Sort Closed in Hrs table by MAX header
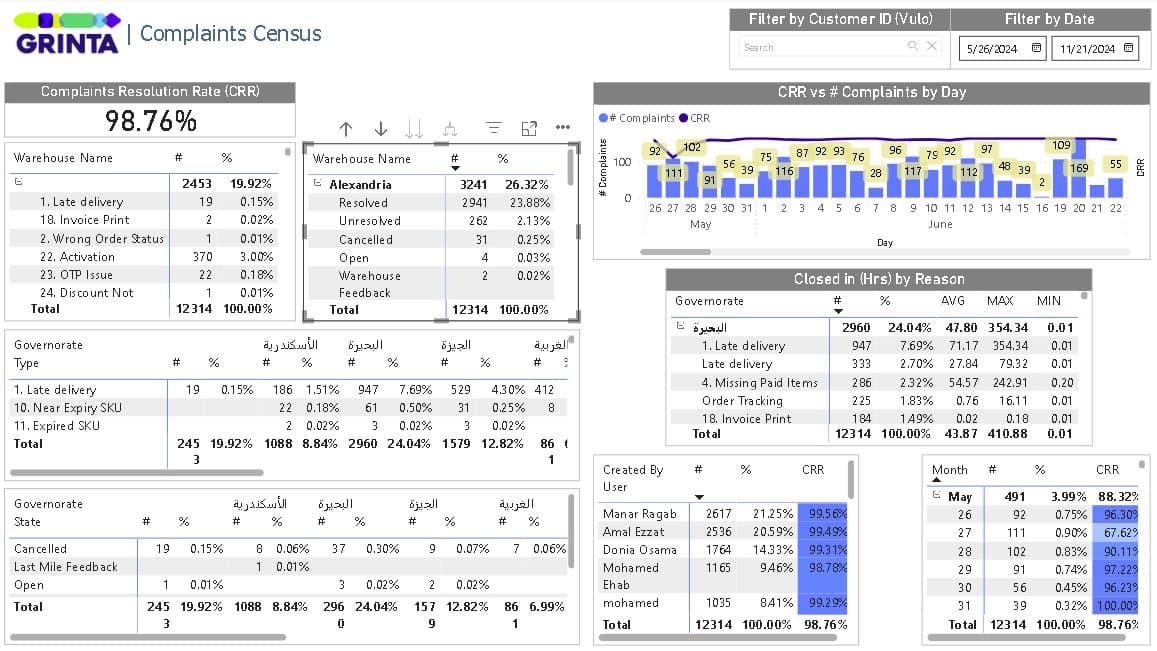The image size is (1157, 651). tap(1000, 301)
